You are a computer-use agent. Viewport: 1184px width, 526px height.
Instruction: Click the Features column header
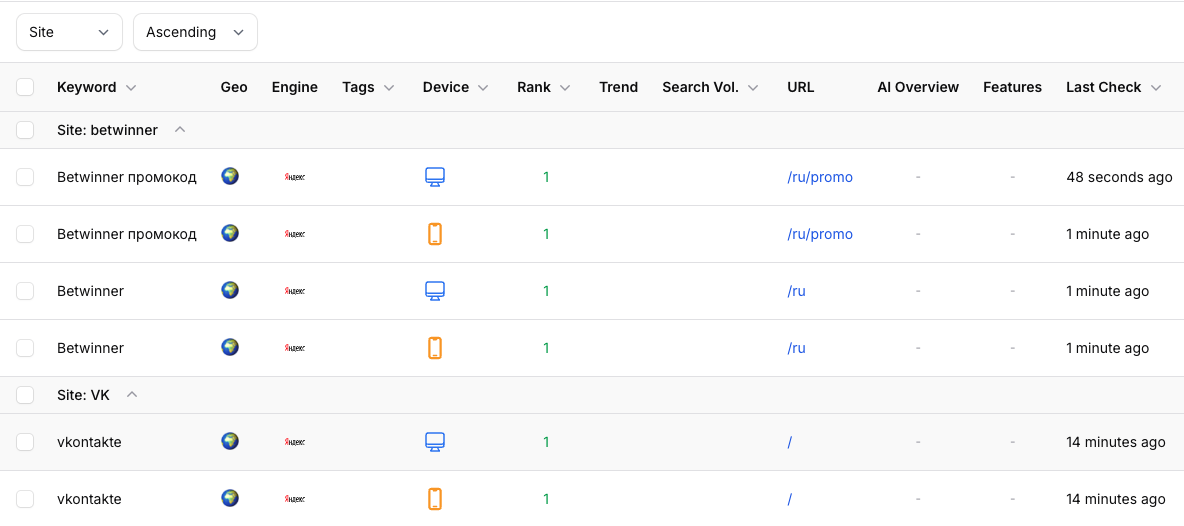pos(1013,88)
